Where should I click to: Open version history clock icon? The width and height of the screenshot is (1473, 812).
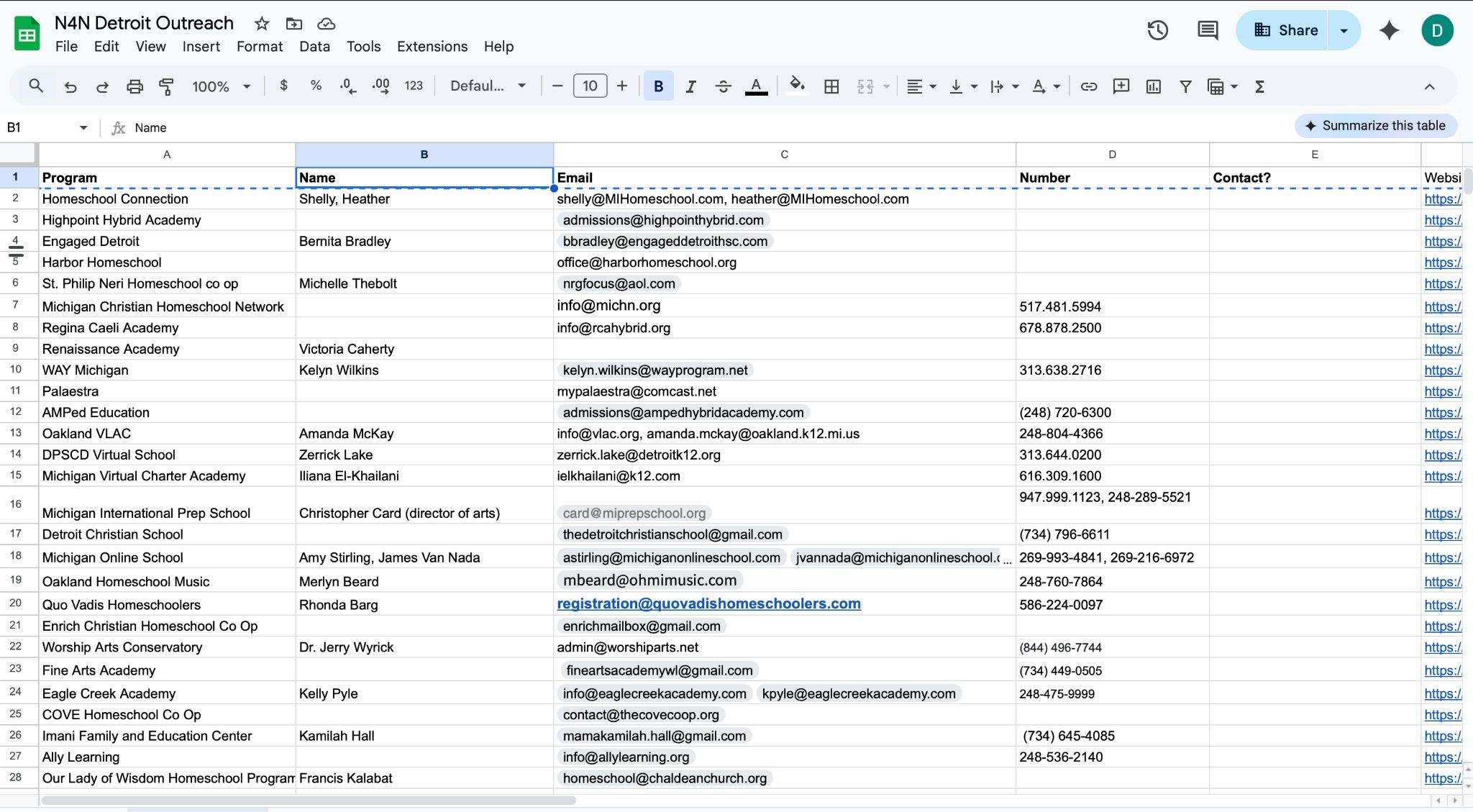[x=1157, y=30]
